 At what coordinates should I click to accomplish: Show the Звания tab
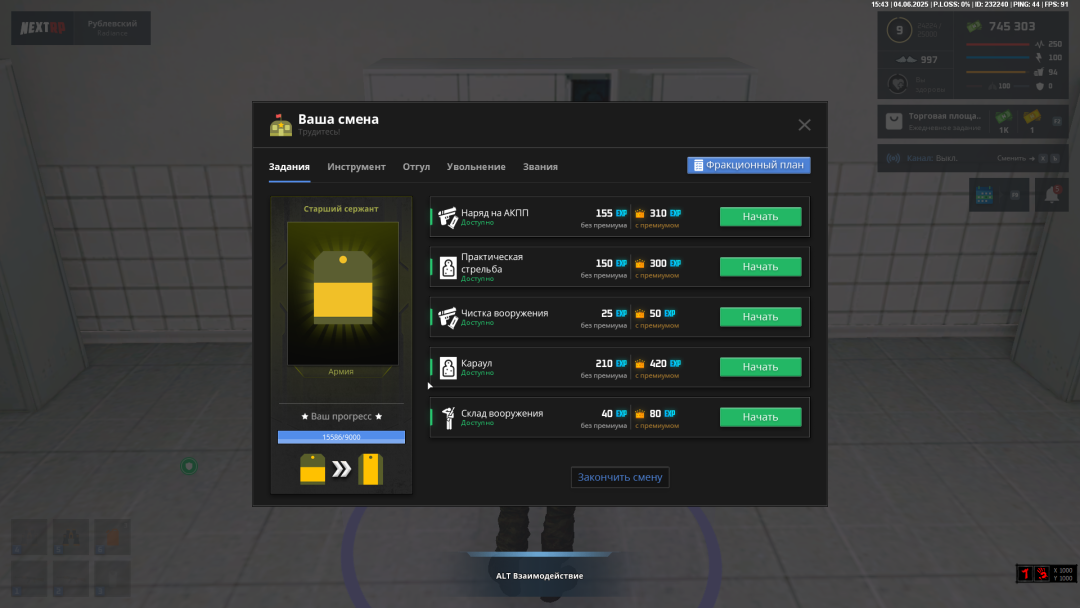(540, 167)
